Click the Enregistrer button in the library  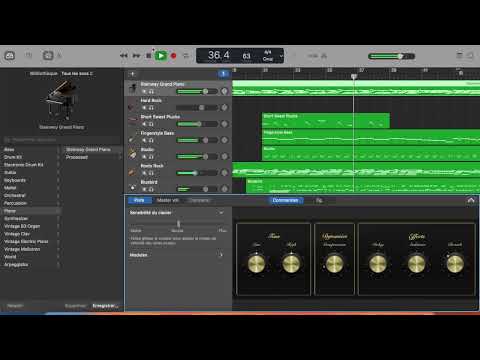click(104, 306)
